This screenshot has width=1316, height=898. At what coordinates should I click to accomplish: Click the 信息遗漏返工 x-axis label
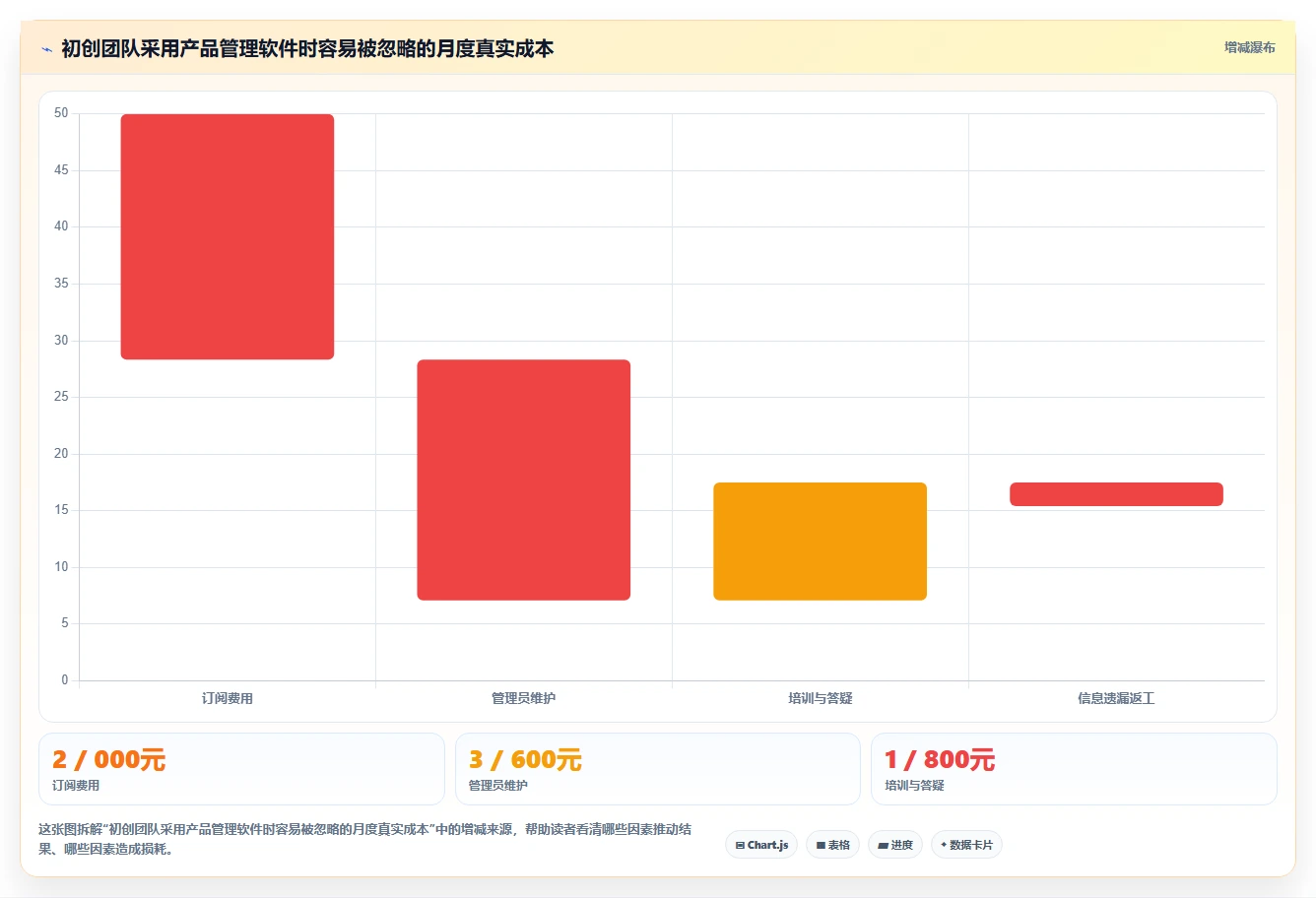(1116, 698)
